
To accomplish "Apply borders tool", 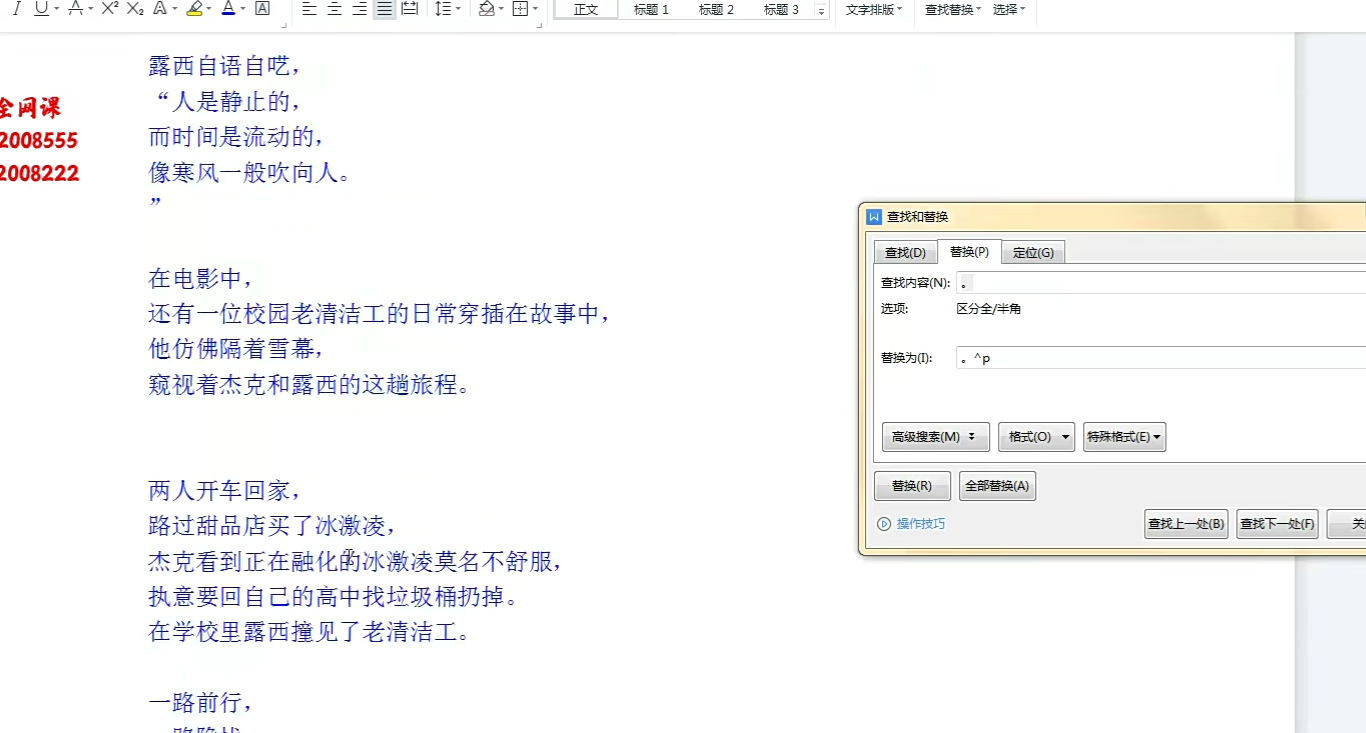I will (x=520, y=9).
